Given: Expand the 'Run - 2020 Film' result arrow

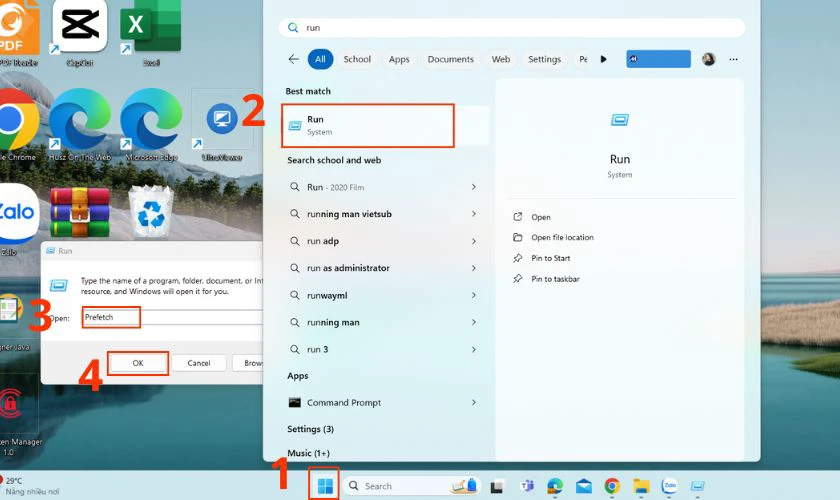Looking at the screenshot, I should pos(473,187).
